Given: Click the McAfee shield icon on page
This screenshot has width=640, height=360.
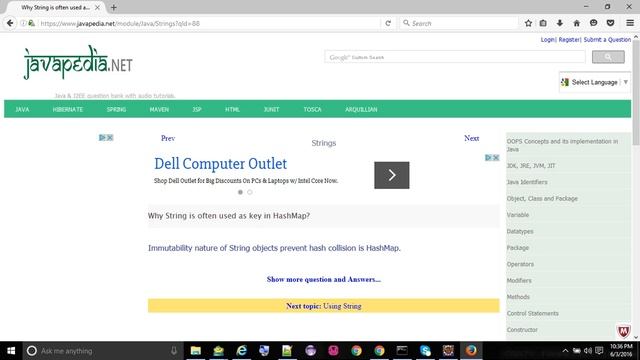Looking at the screenshot, I should pos(623,331).
